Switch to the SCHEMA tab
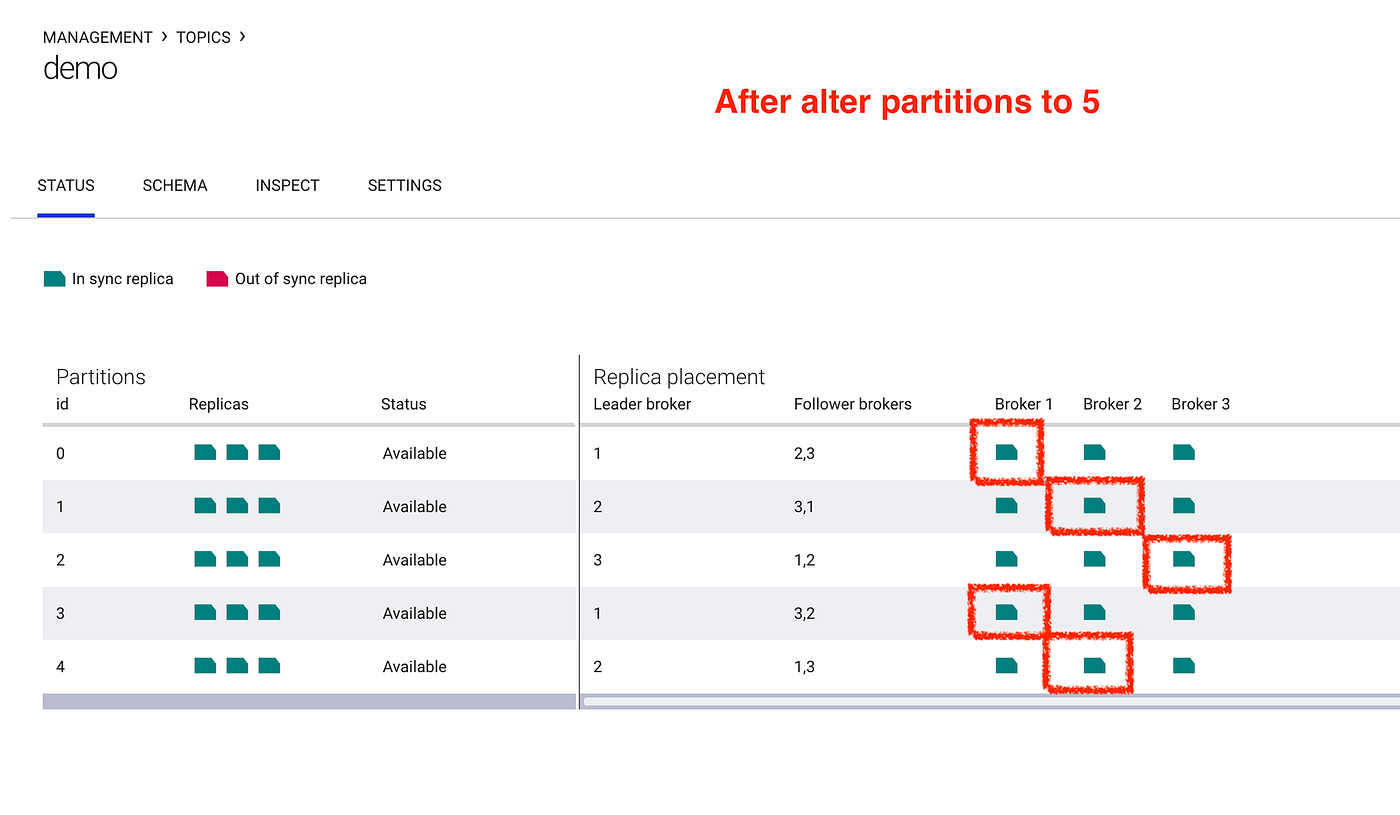Viewport: 1400px width, 815px height. [x=174, y=185]
